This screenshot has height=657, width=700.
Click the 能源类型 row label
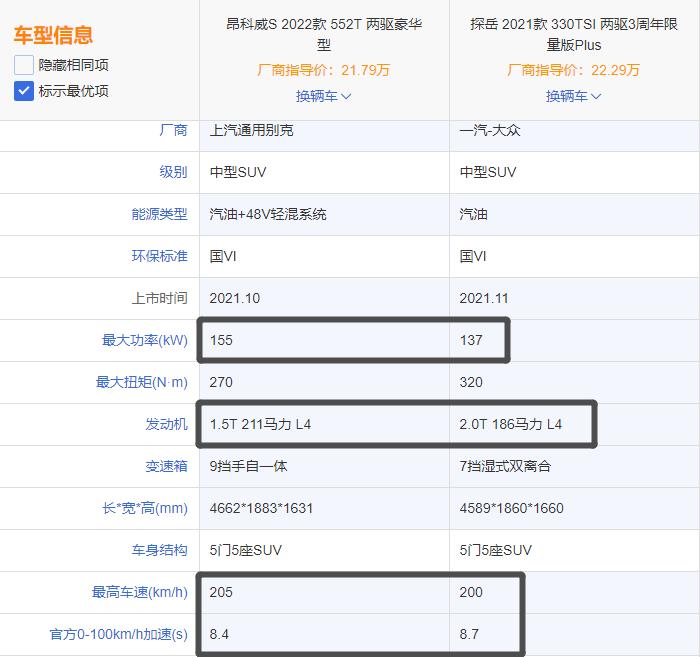click(x=159, y=214)
